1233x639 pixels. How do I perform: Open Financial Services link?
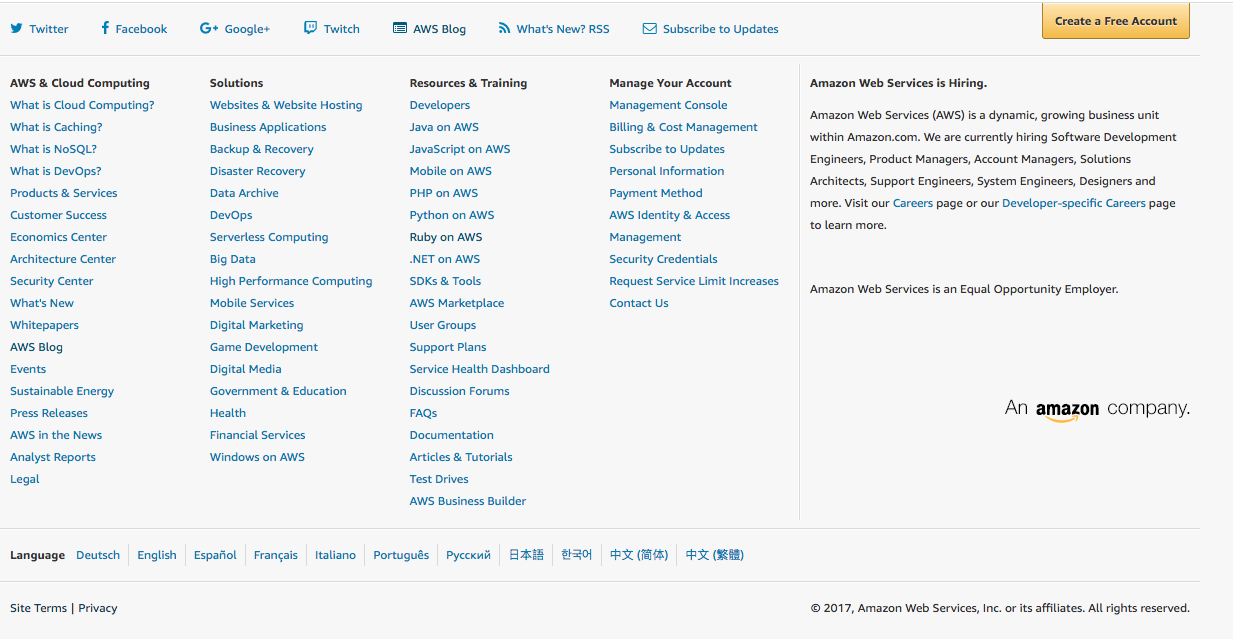point(258,435)
